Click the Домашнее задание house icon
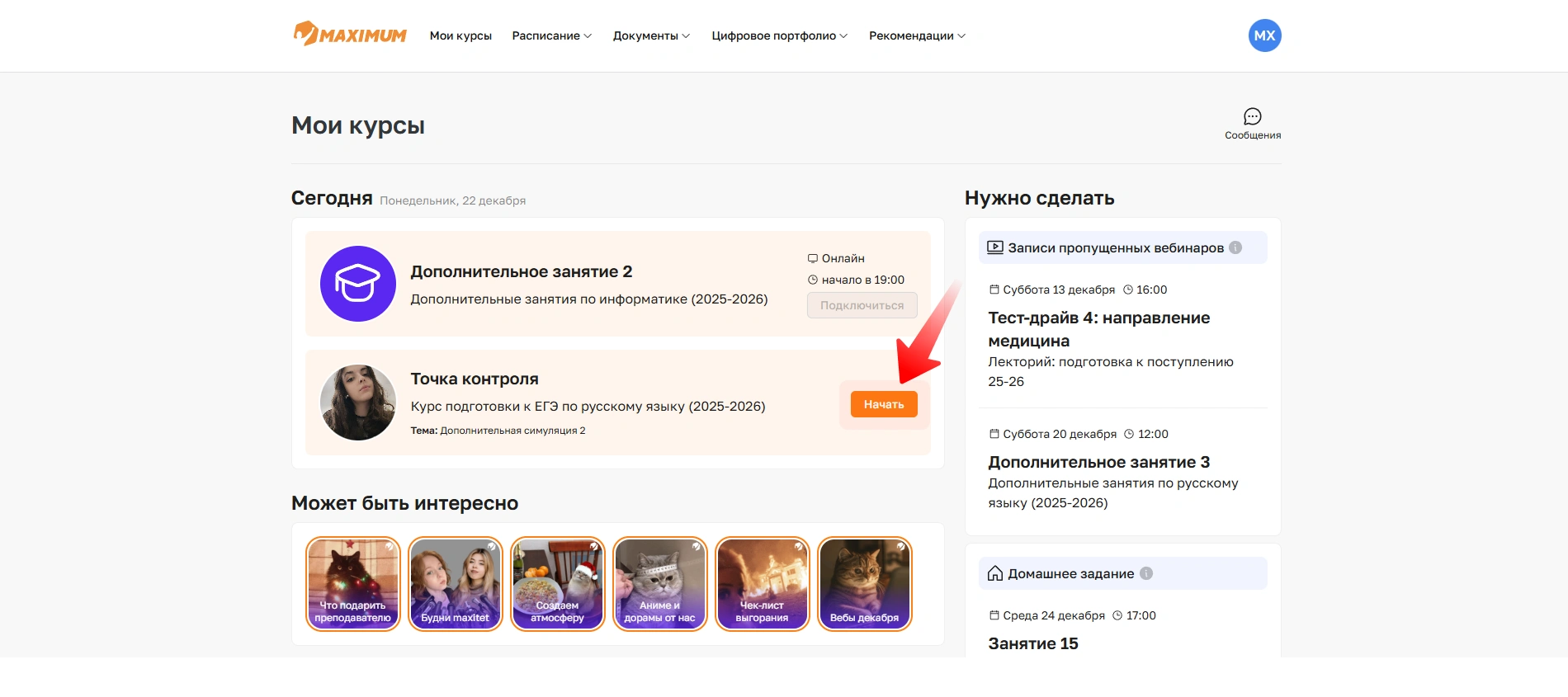The height and width of the screenshot is (697, 1568). 994,573
